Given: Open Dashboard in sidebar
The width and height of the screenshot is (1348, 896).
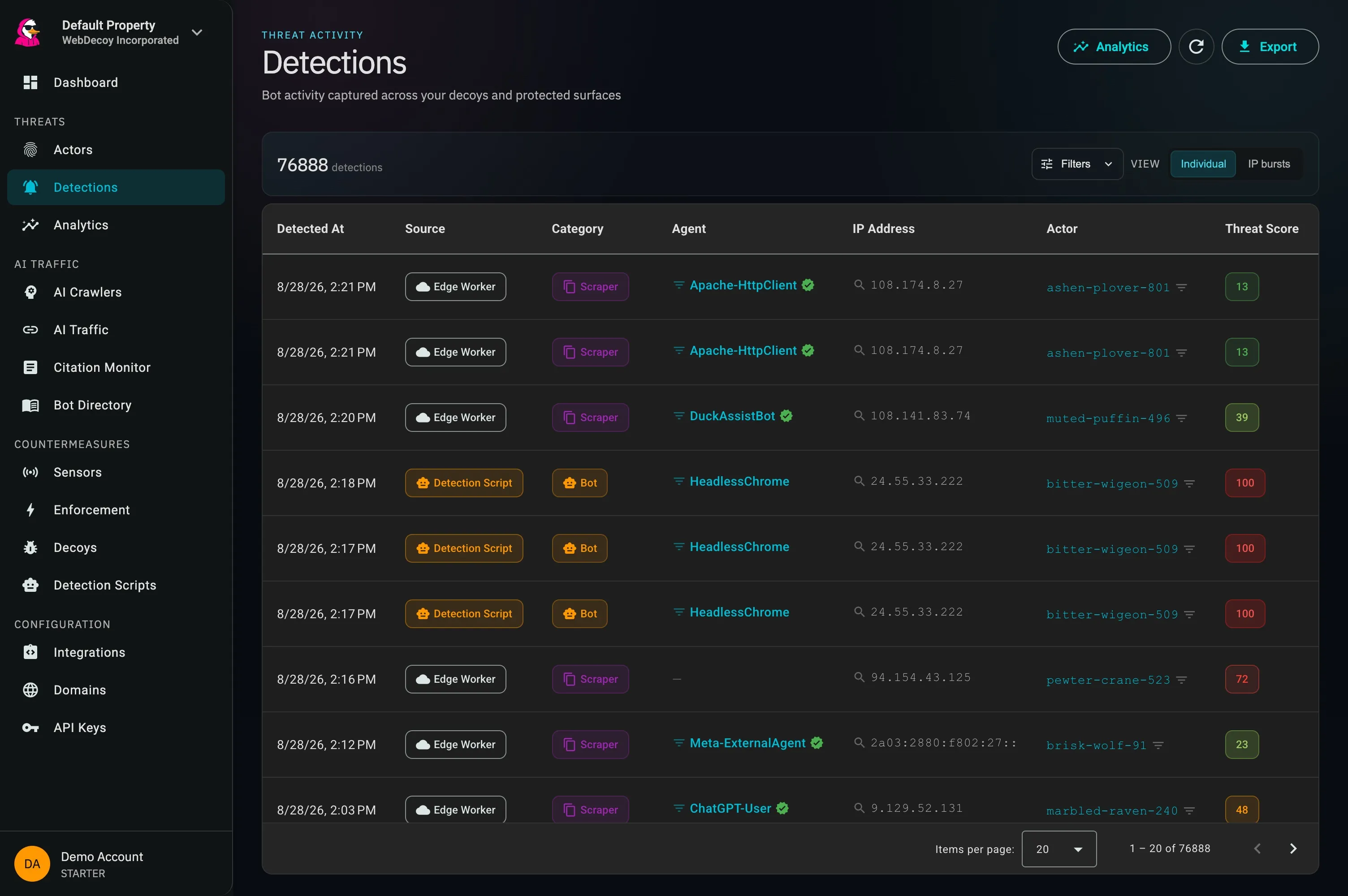Looking at the screenshot, I should coord(116,82).
